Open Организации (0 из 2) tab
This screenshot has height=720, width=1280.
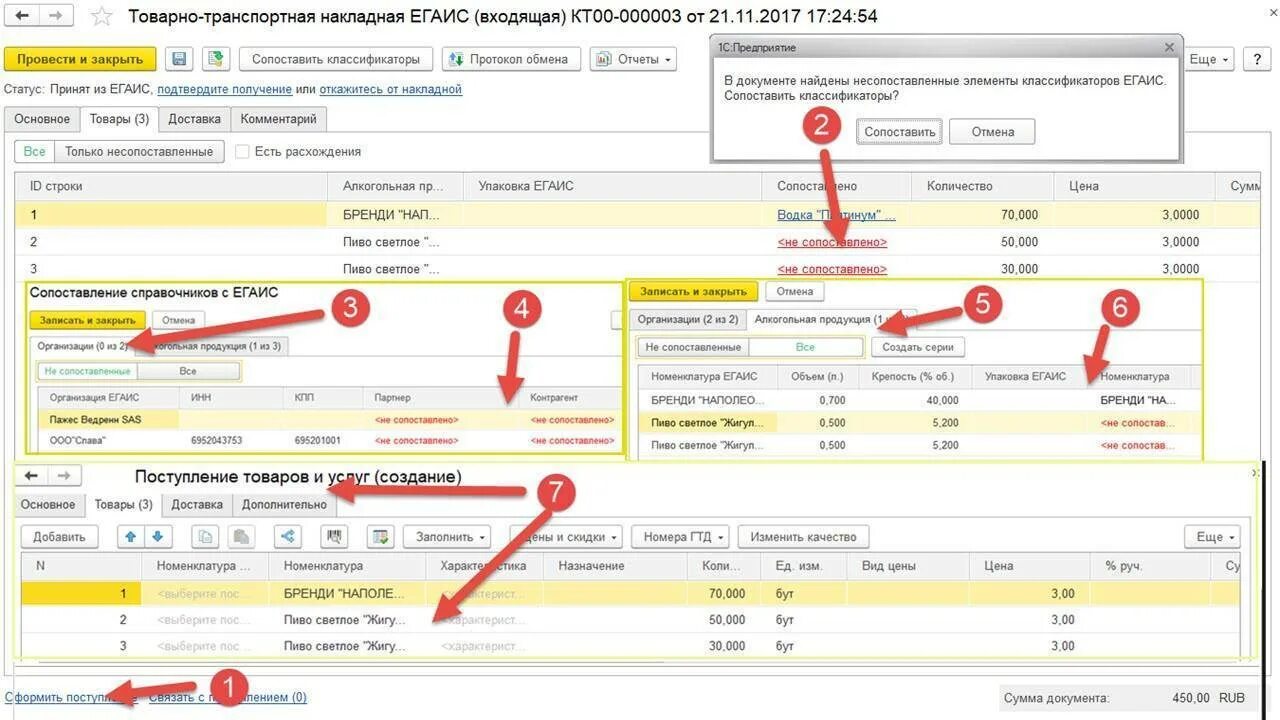coord(83,346)
